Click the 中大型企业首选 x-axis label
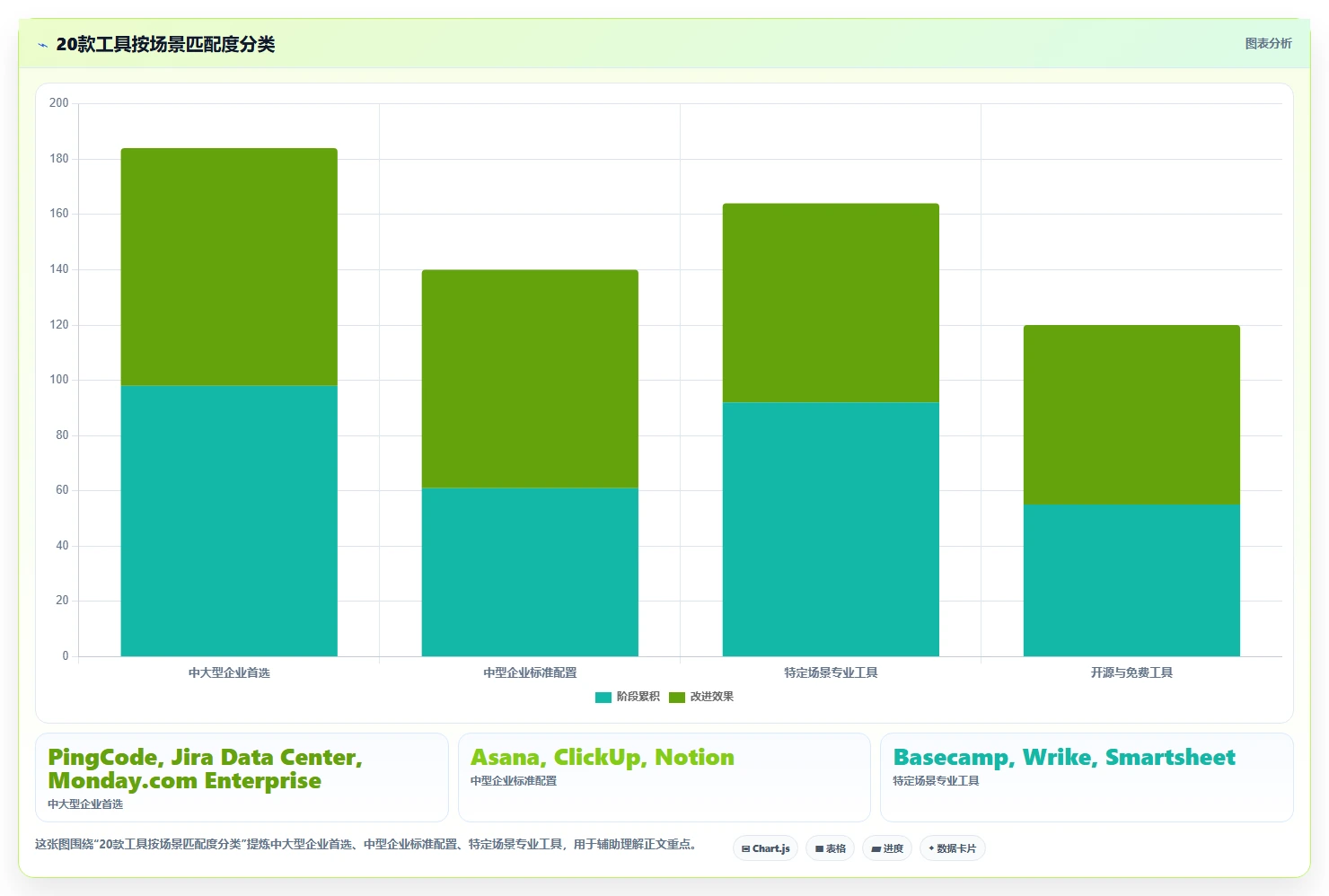Viewport: 1329px width, 896px height. 229,672
